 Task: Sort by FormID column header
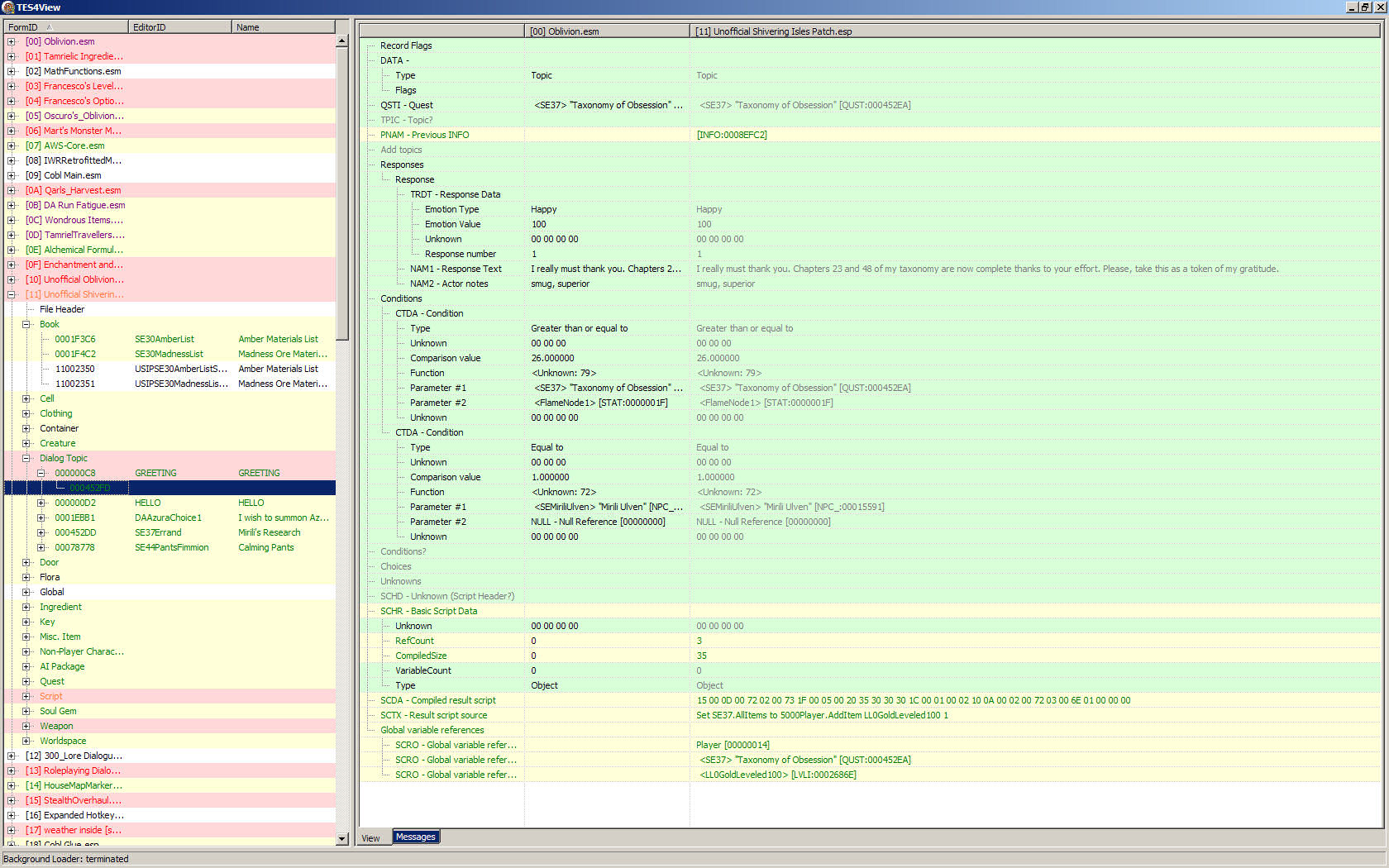point(66,27)
